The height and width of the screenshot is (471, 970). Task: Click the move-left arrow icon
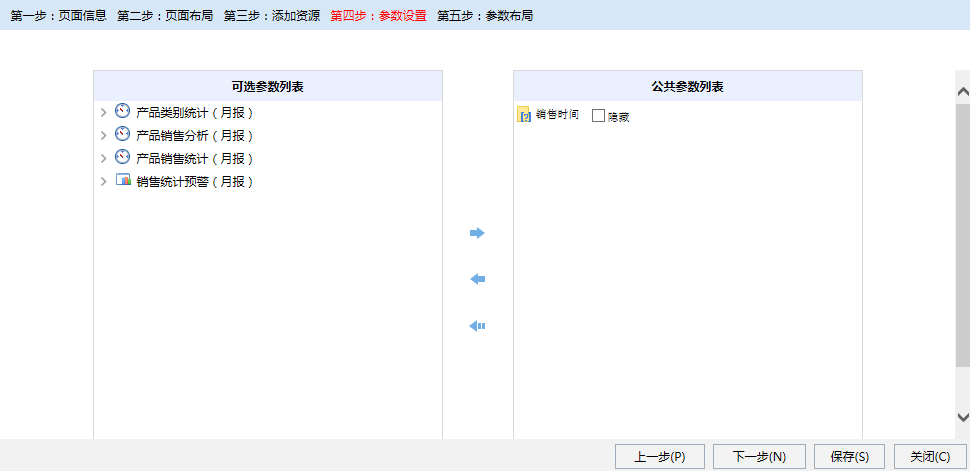pyautogui.click(x=477, y=280)
